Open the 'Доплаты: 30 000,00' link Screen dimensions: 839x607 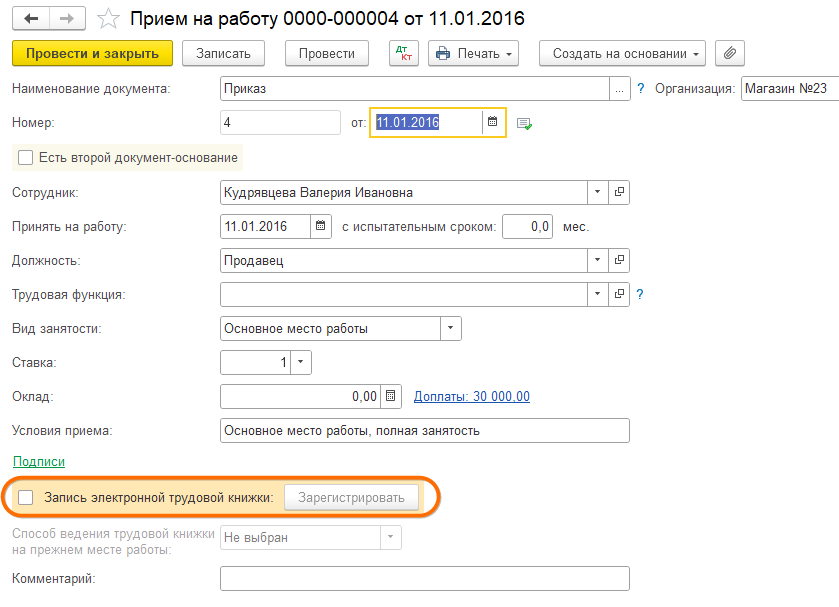click(x=471, y=397)
